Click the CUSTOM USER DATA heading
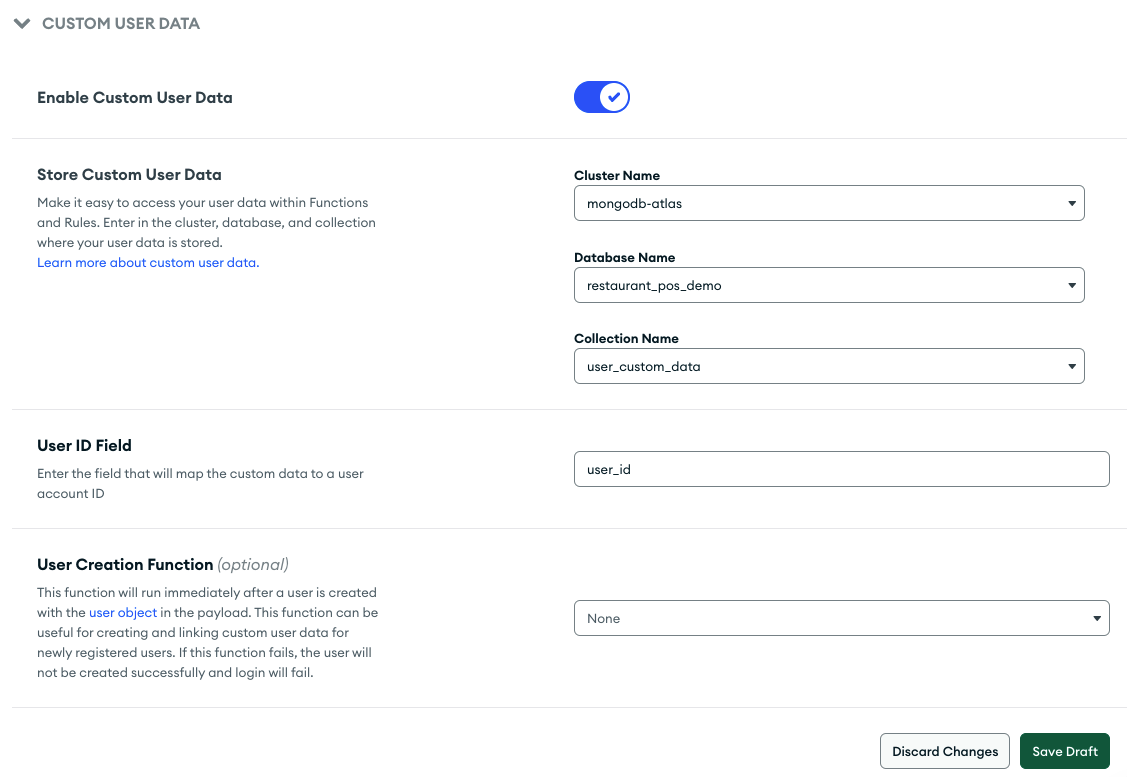1127x777 pixels. [121, 24]
